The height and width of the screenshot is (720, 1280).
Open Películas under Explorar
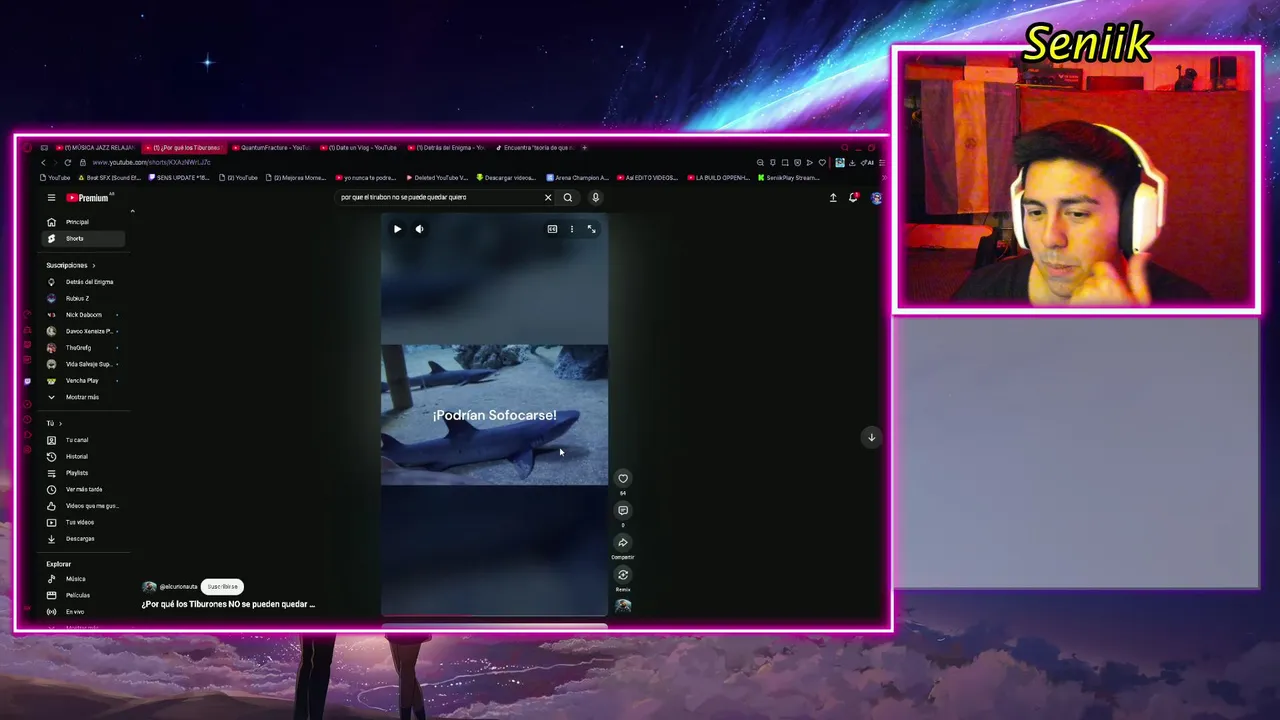[x=84, y=595]
